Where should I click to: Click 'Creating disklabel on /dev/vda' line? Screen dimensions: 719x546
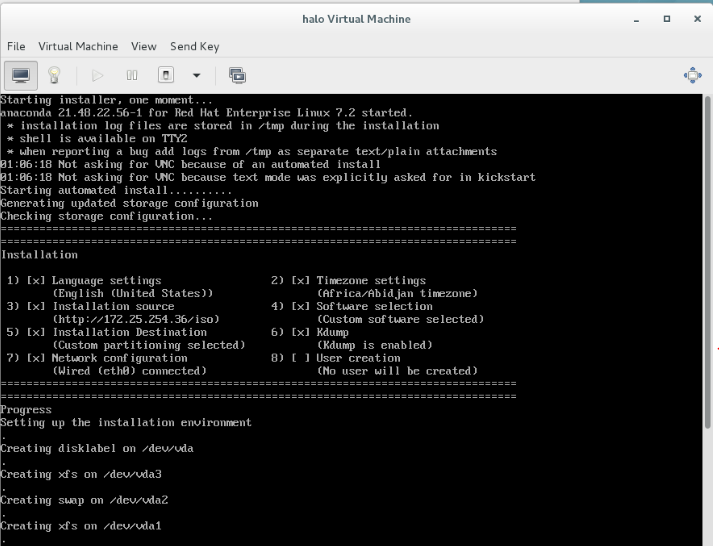[x=97, y=448]
